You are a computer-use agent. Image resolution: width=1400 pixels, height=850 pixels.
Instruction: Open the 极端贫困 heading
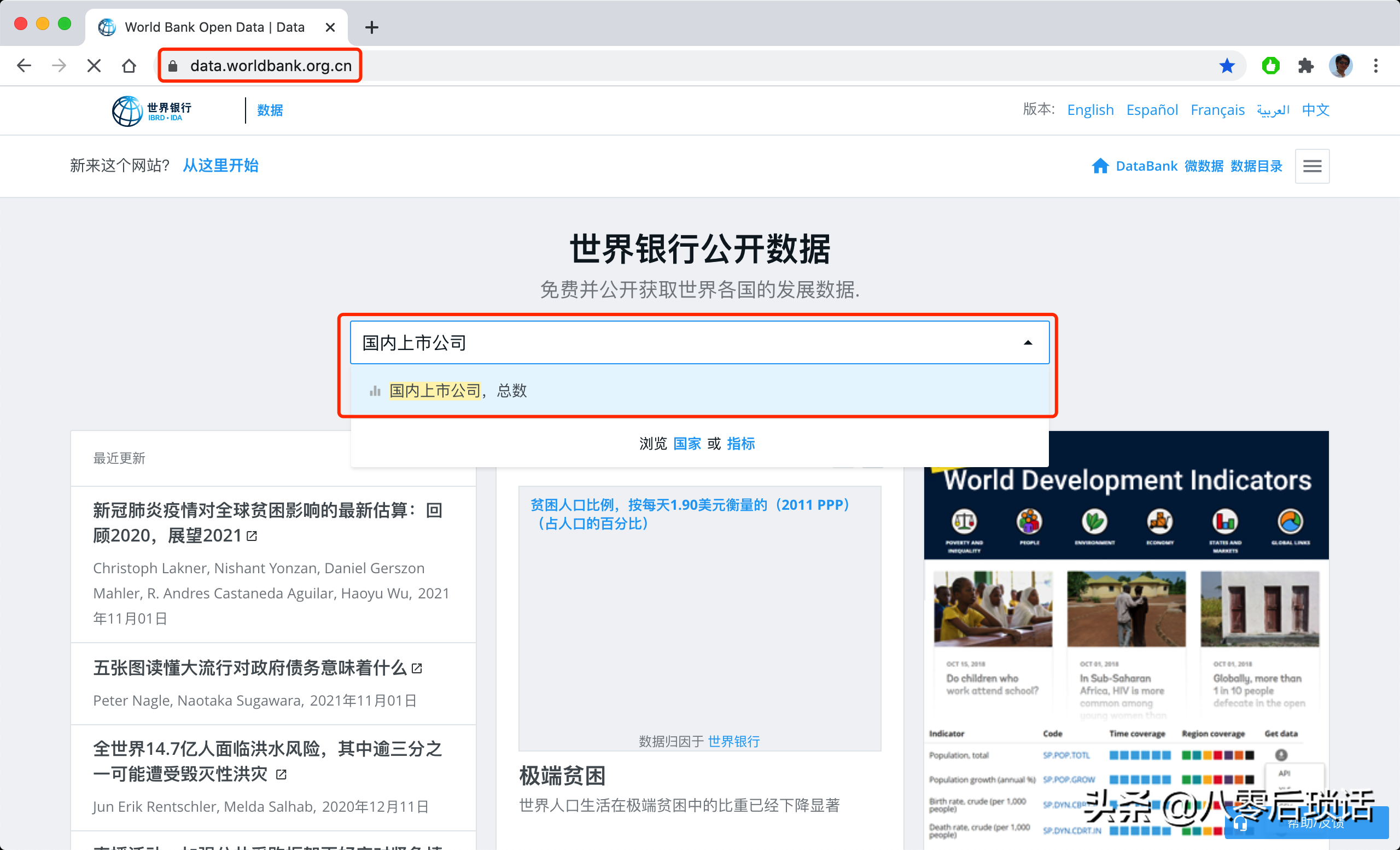click(562, 776)
